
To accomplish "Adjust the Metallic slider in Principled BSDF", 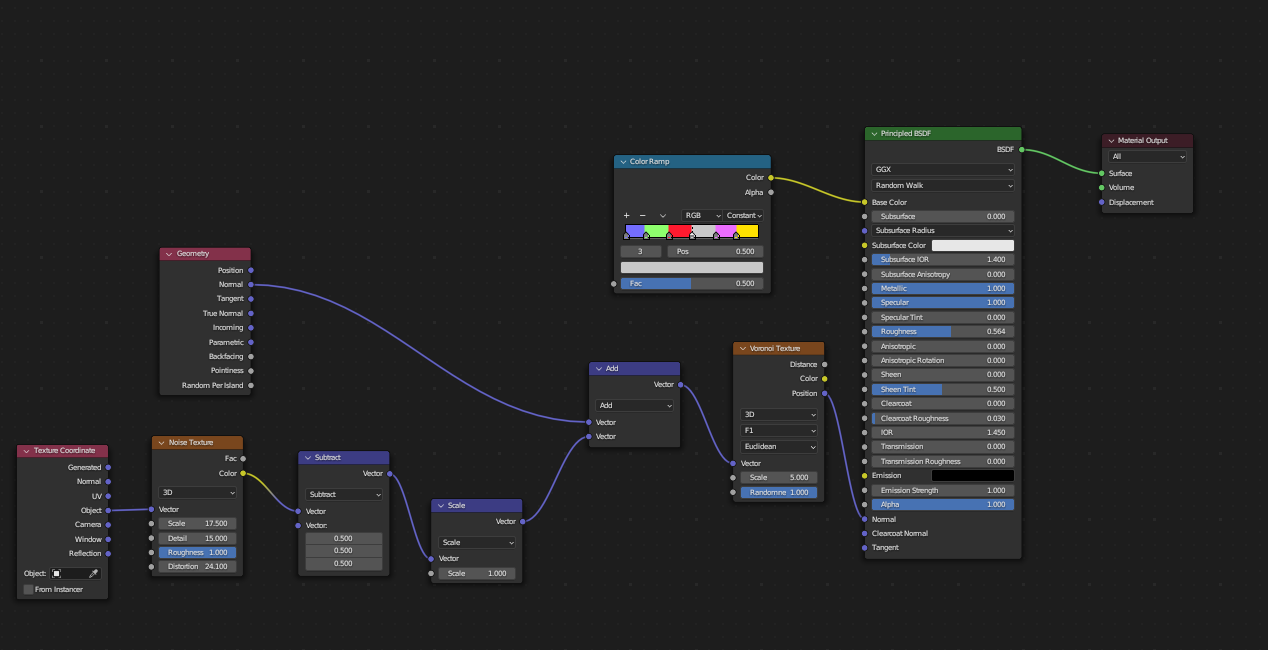I will pos(943,288).
